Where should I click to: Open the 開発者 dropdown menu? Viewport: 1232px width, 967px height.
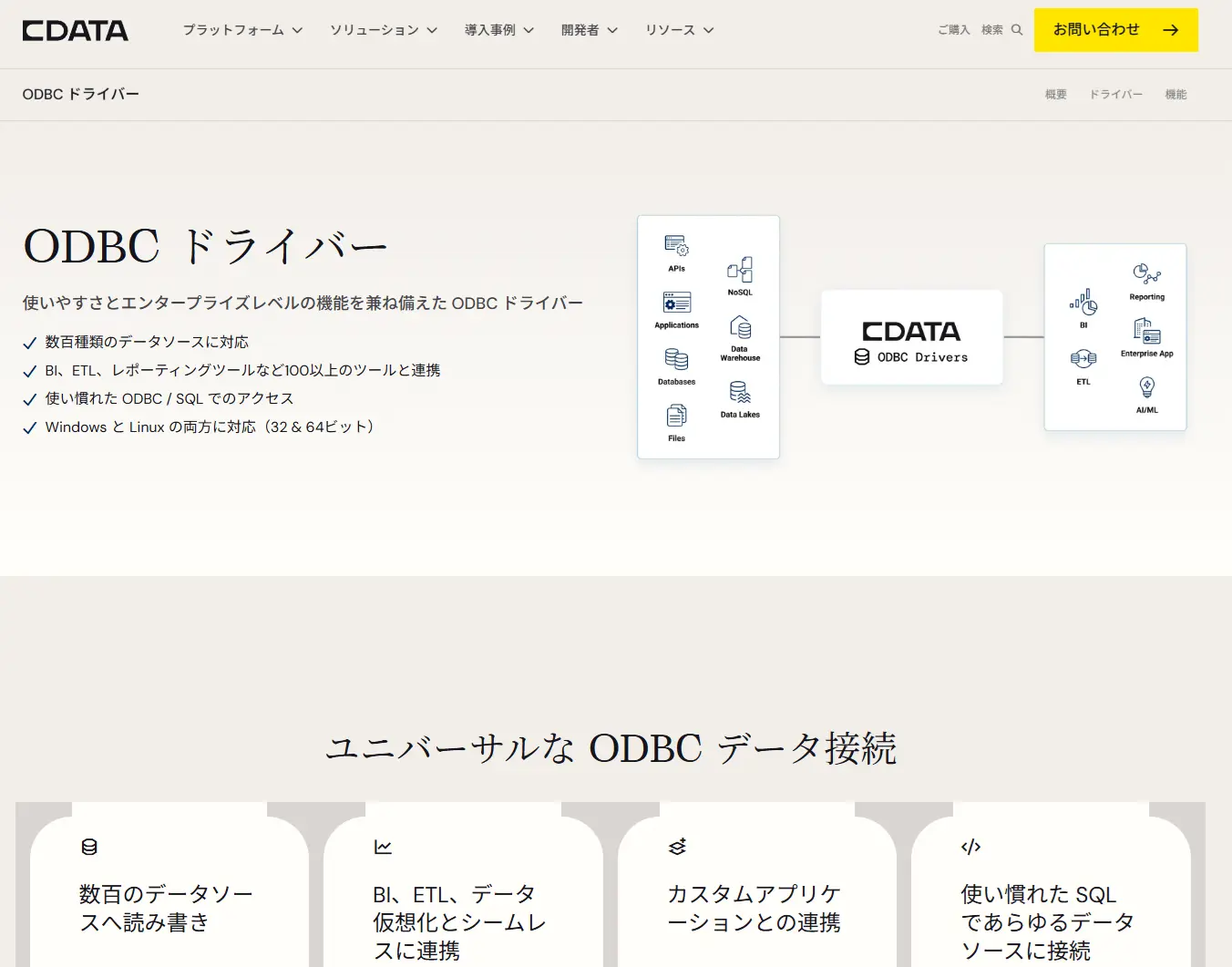pos(590,30)
